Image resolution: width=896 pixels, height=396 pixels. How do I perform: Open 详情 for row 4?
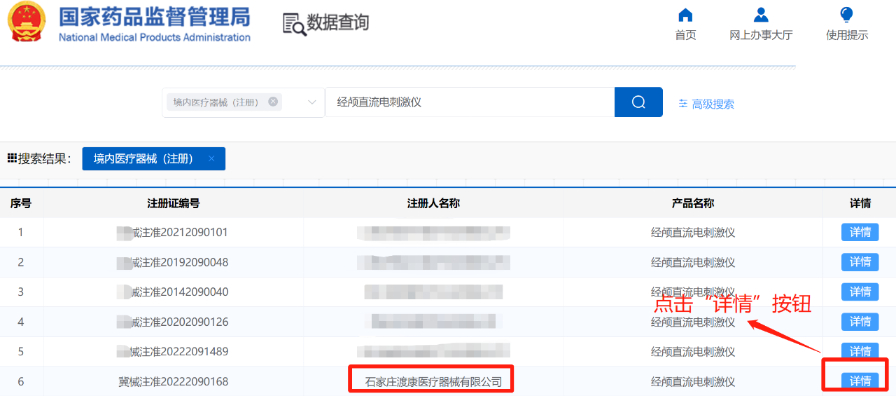pyautogui.click(x=859, y=322)
